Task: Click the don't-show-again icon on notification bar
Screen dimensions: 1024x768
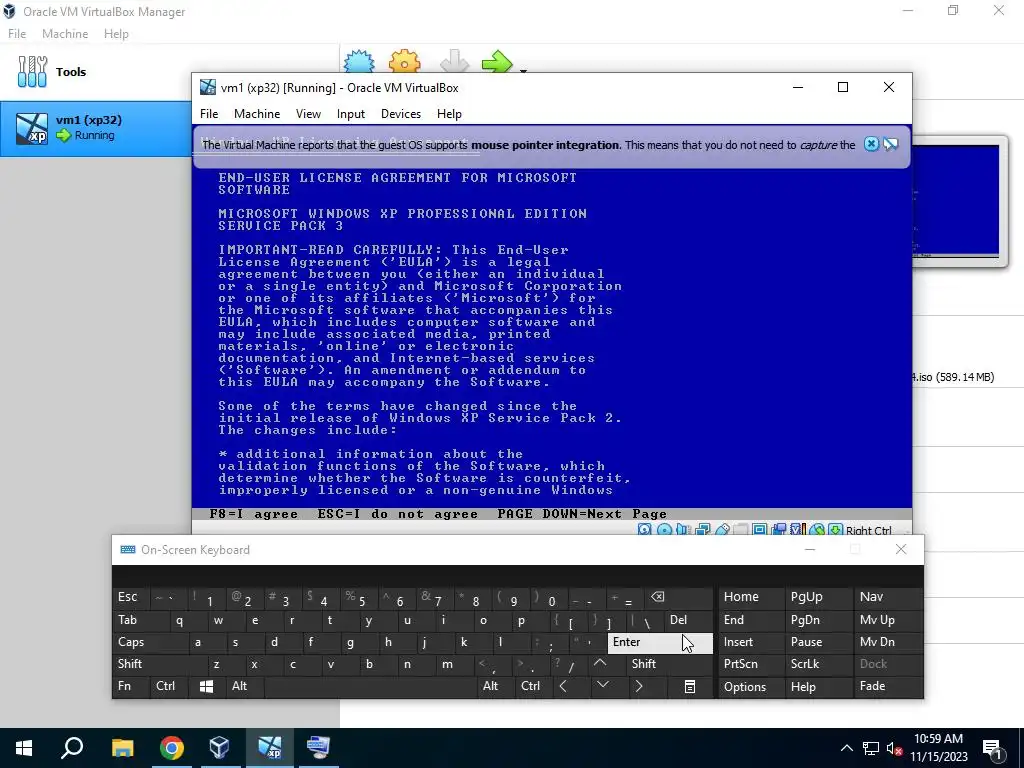Action: pos(891,144)
